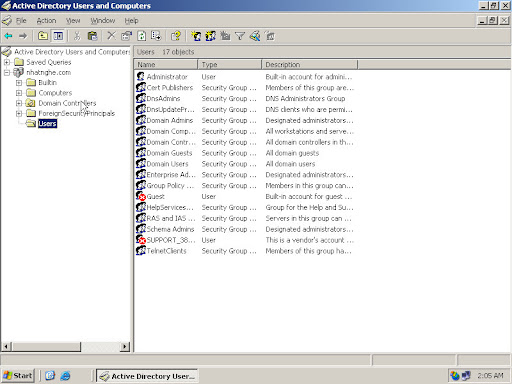Open the View menu

pyautogui.click(x=73, y=21)
